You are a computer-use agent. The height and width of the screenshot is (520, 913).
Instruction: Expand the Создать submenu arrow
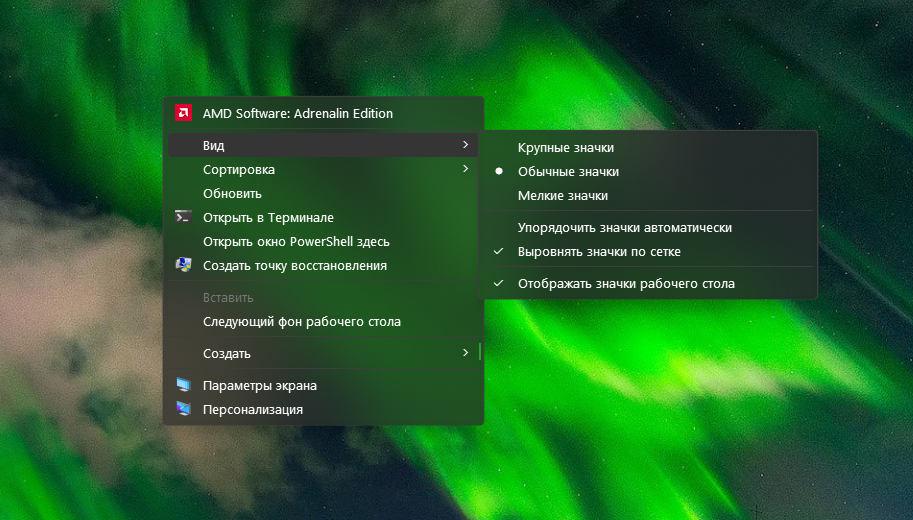(x=465, y=353)
